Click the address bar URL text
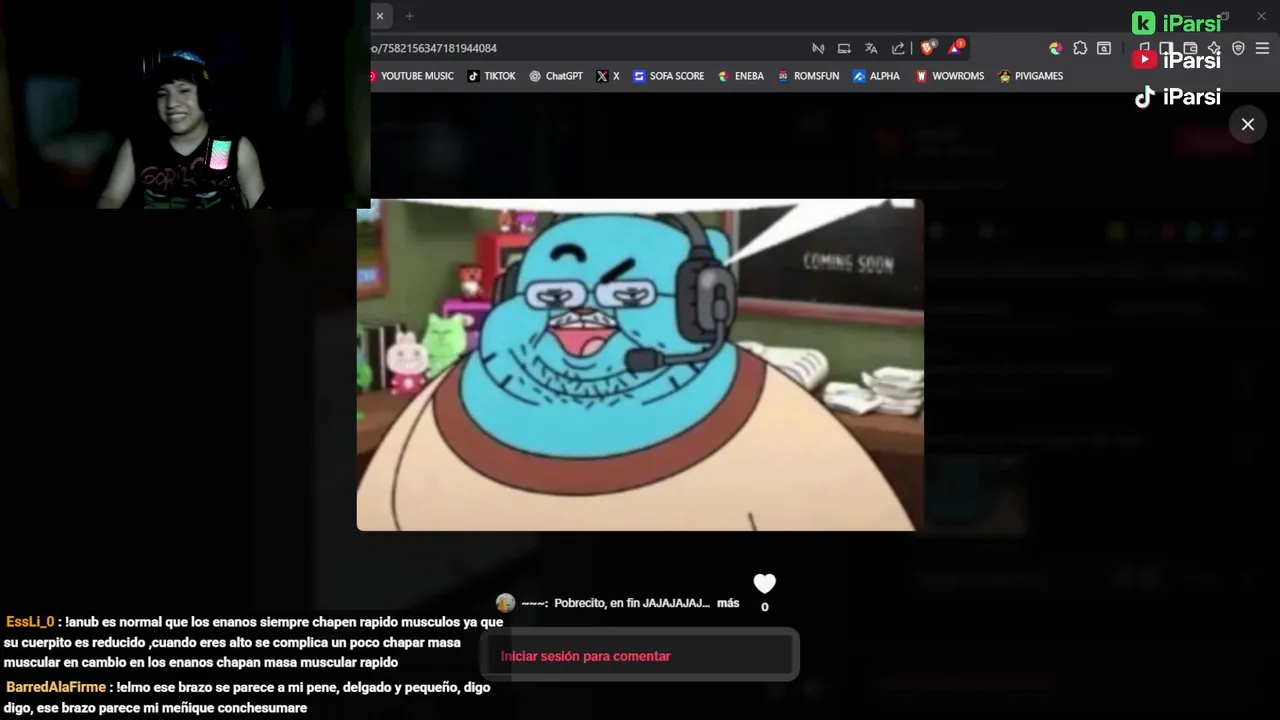 pyautogui.click(x=434, y=48)
